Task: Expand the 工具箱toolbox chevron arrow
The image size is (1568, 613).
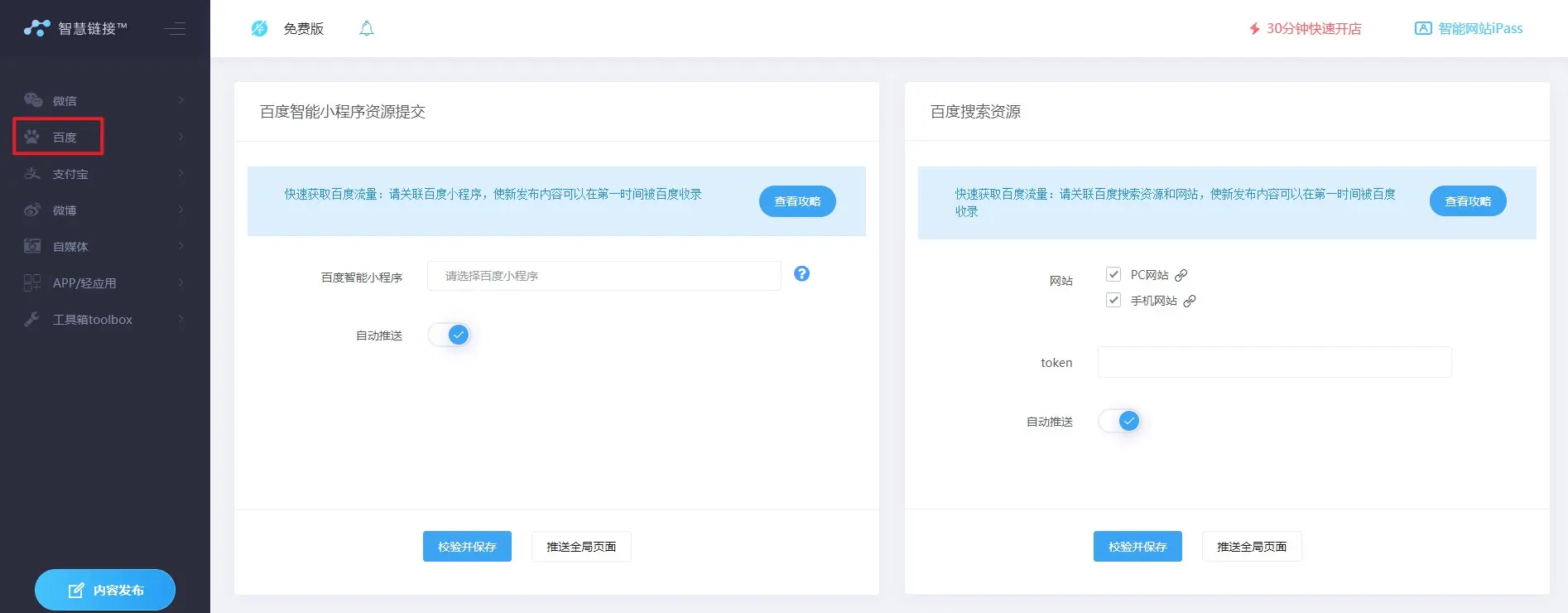Action: 180,319
